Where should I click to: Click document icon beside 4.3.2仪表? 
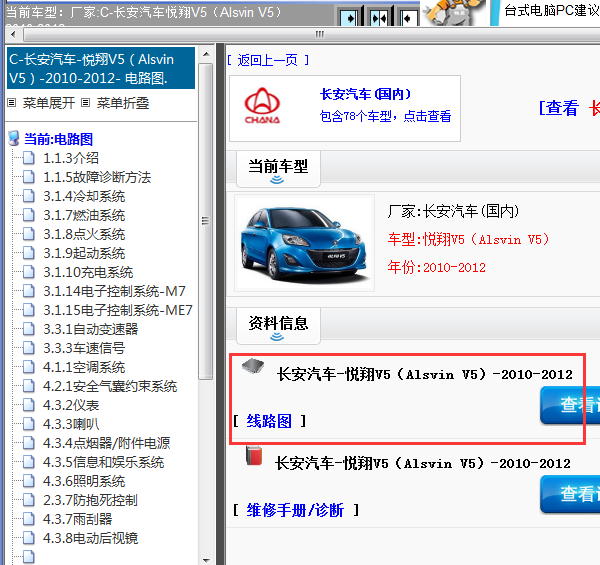click(x=29, y=405)
